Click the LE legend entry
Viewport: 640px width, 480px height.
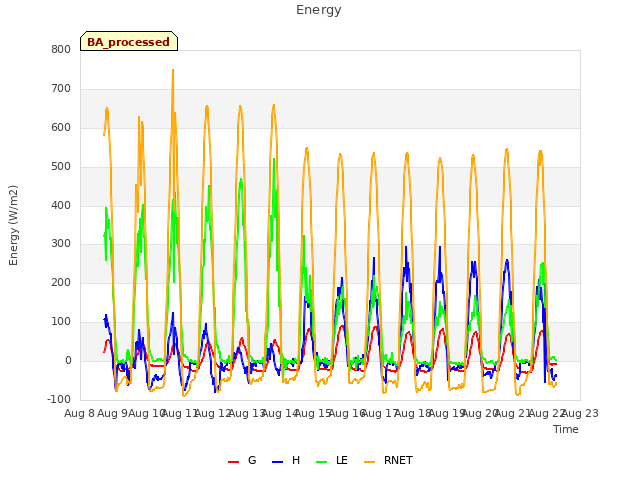(x=332, y=460)
